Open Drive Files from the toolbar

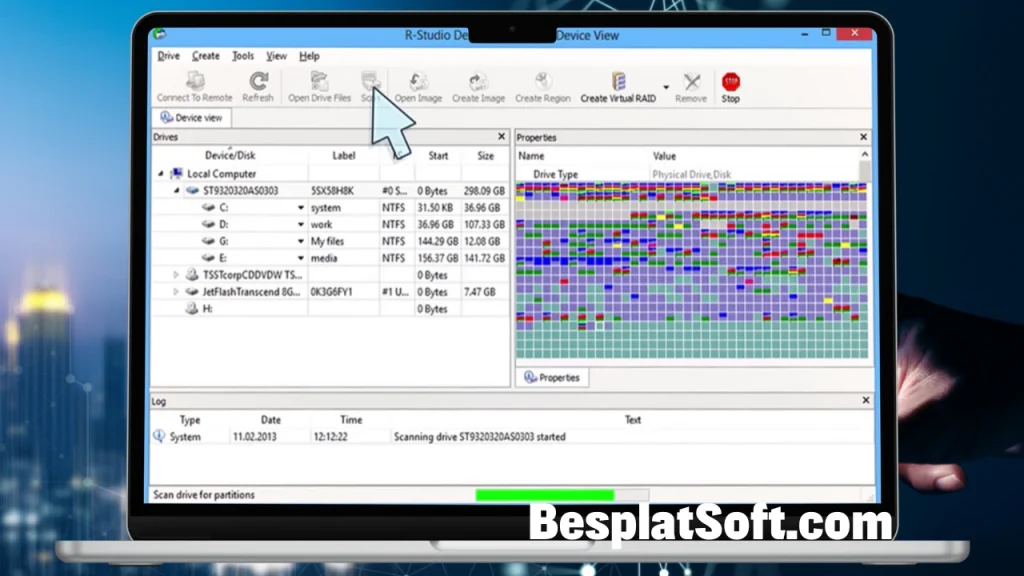pyautogui.click(x=319, y=83)
